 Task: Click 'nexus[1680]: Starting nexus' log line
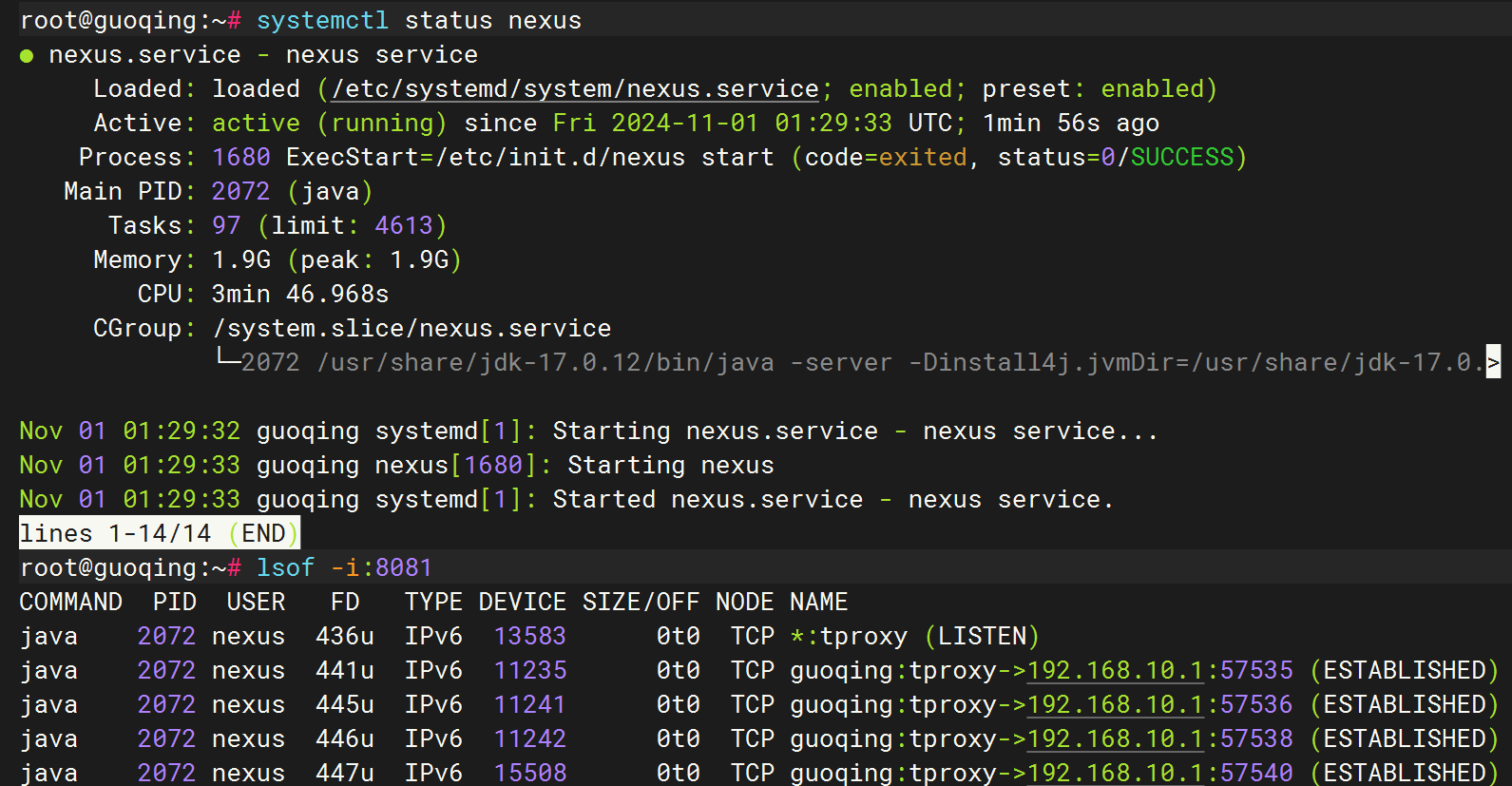[x=575, y=466]
